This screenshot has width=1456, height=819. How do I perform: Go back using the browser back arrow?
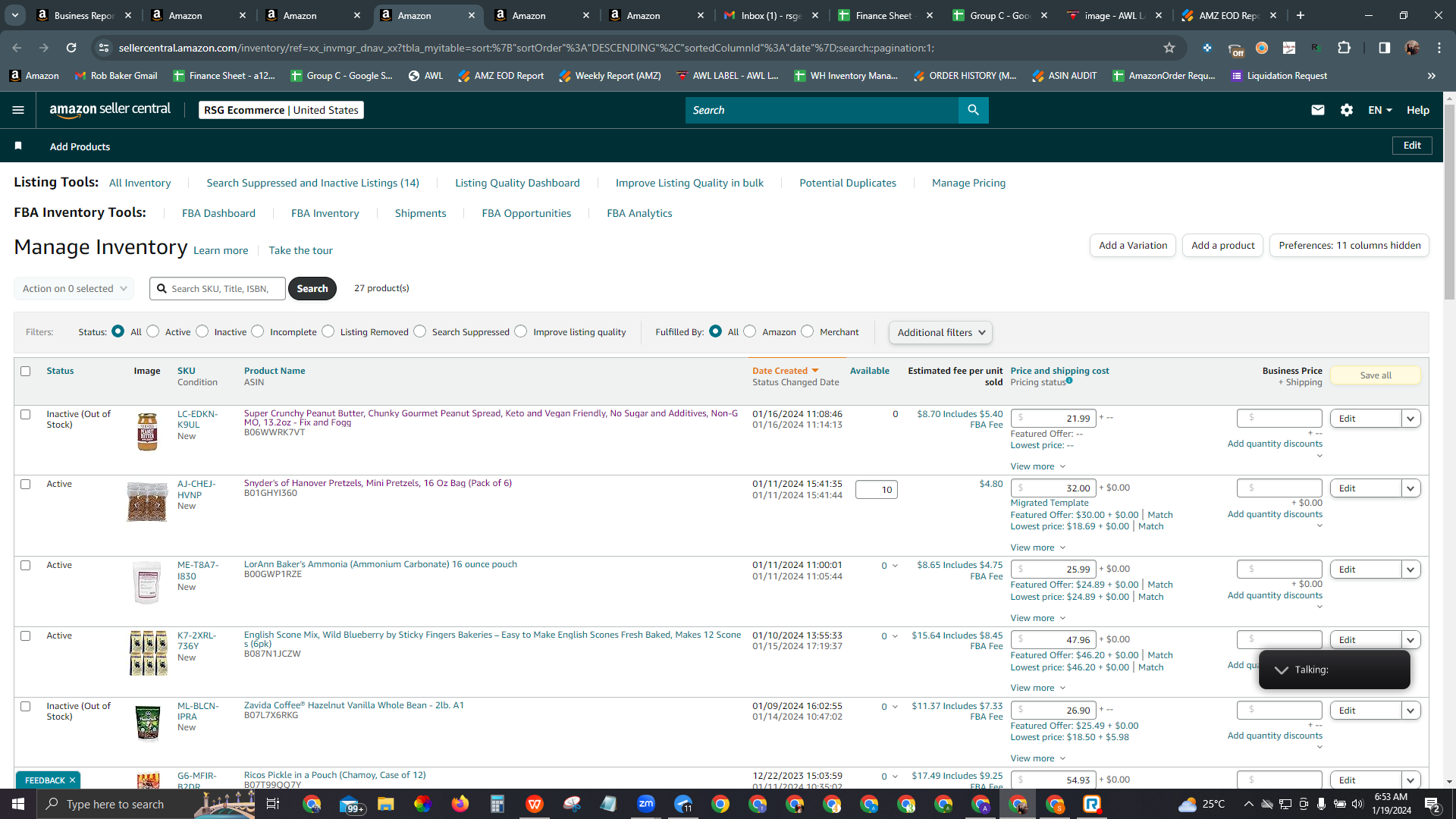[x=17, y=48]
